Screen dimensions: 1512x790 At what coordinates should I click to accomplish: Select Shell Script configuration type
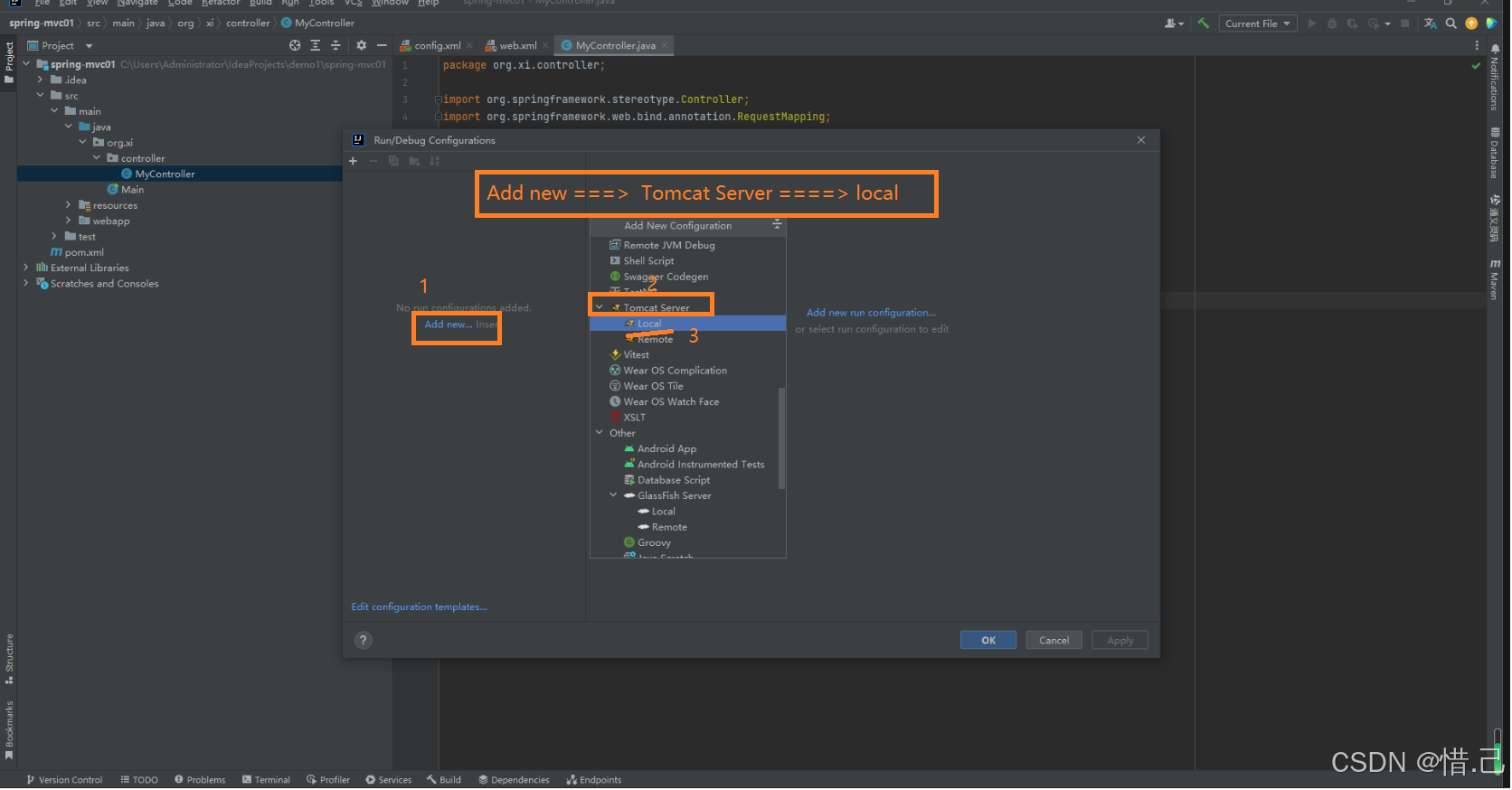click(x=648, y=261)
